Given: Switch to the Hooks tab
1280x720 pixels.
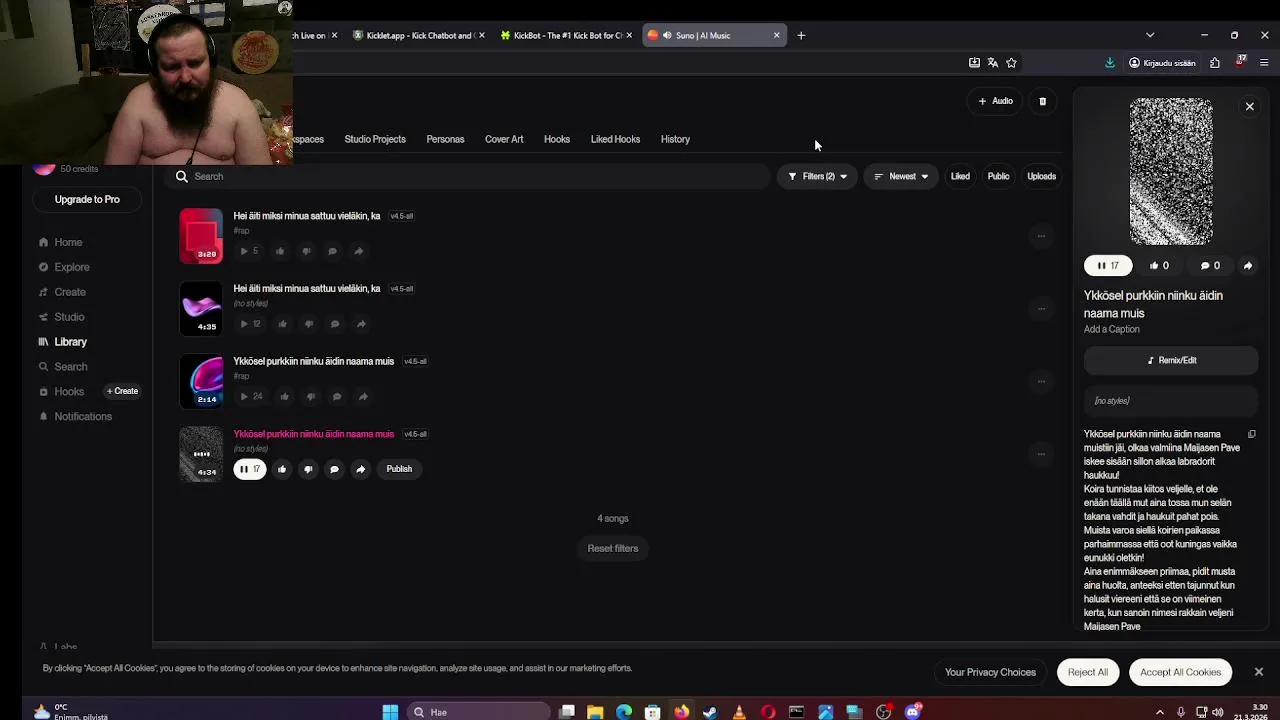Looking at the screenshot, I should pyautogui.click(x=557, y=139).
